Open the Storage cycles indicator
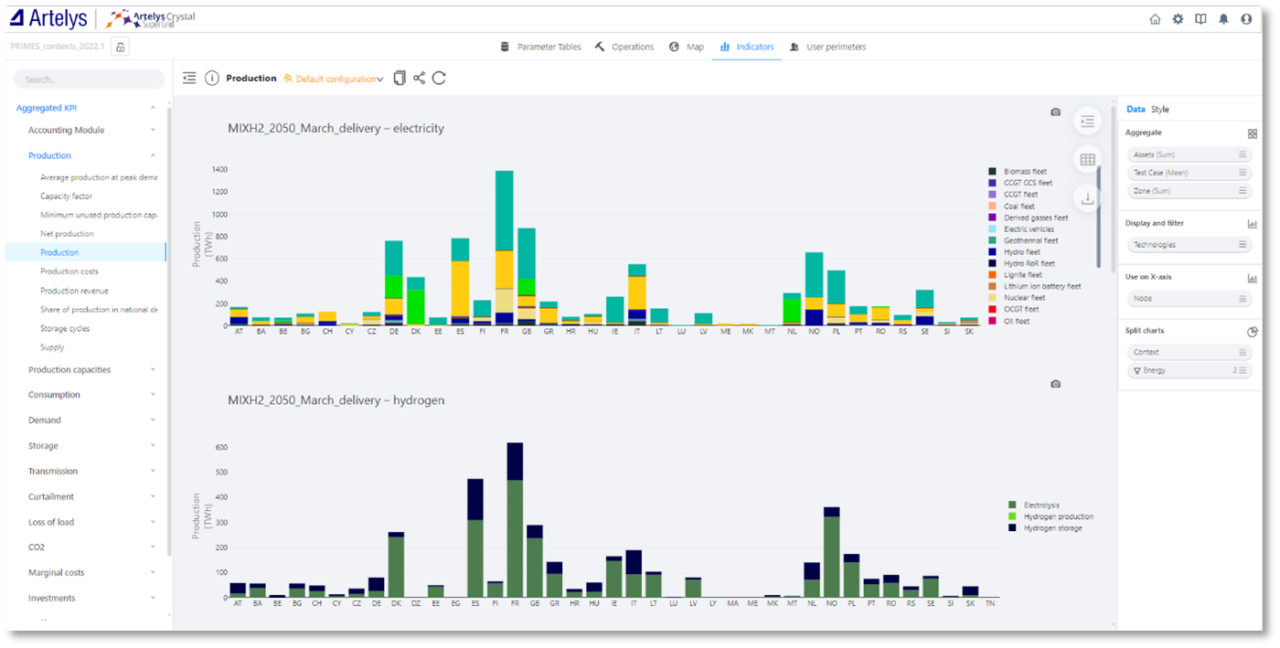This screenshot has width=1280, height=648. 66,328
